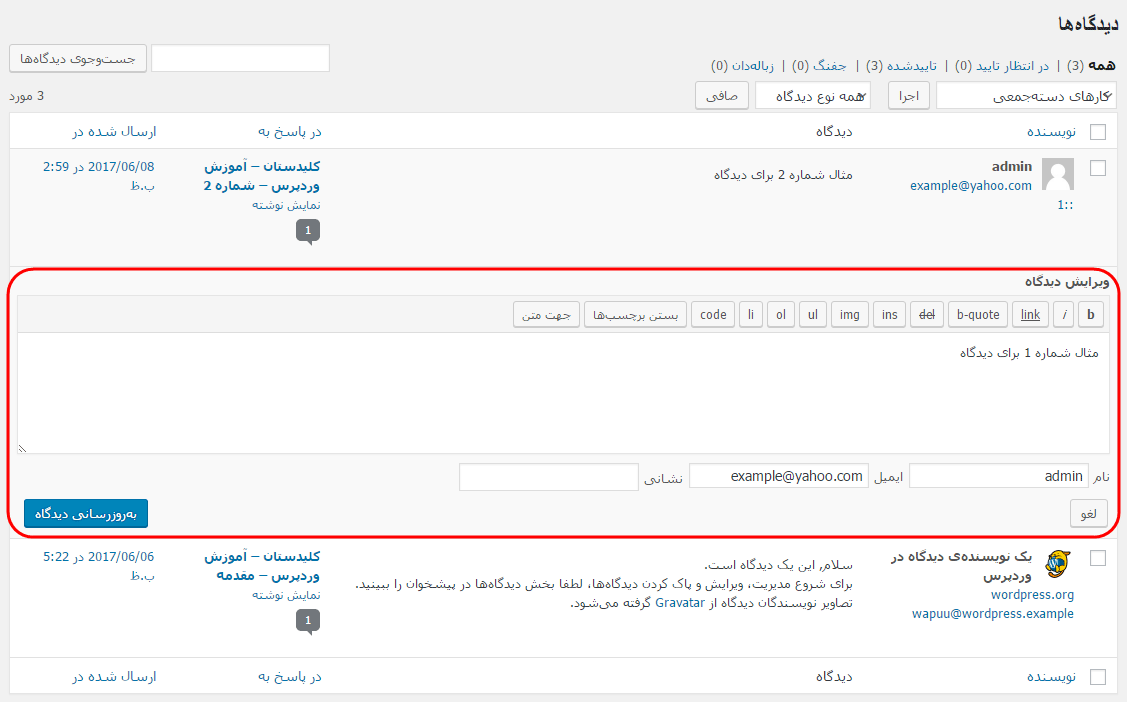Click the admin author name text
Viewport: 1127px width, 702px height.
(1011, 166)
